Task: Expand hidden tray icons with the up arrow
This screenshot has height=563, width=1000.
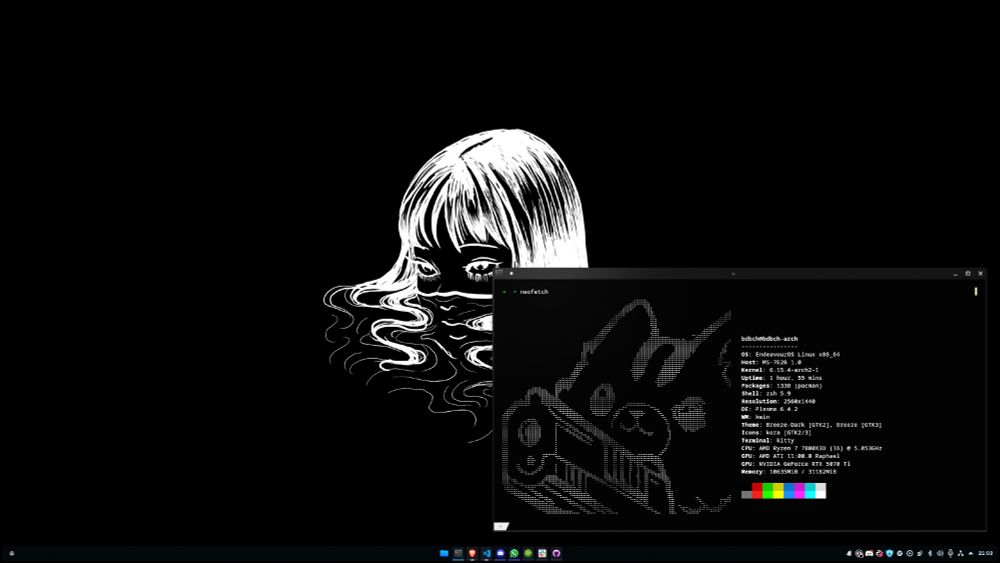Action: click(971, 553)
